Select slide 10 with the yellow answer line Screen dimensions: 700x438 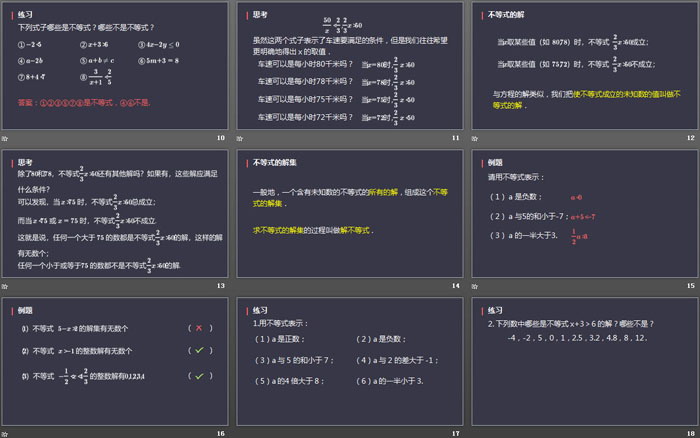coord(115,66)
